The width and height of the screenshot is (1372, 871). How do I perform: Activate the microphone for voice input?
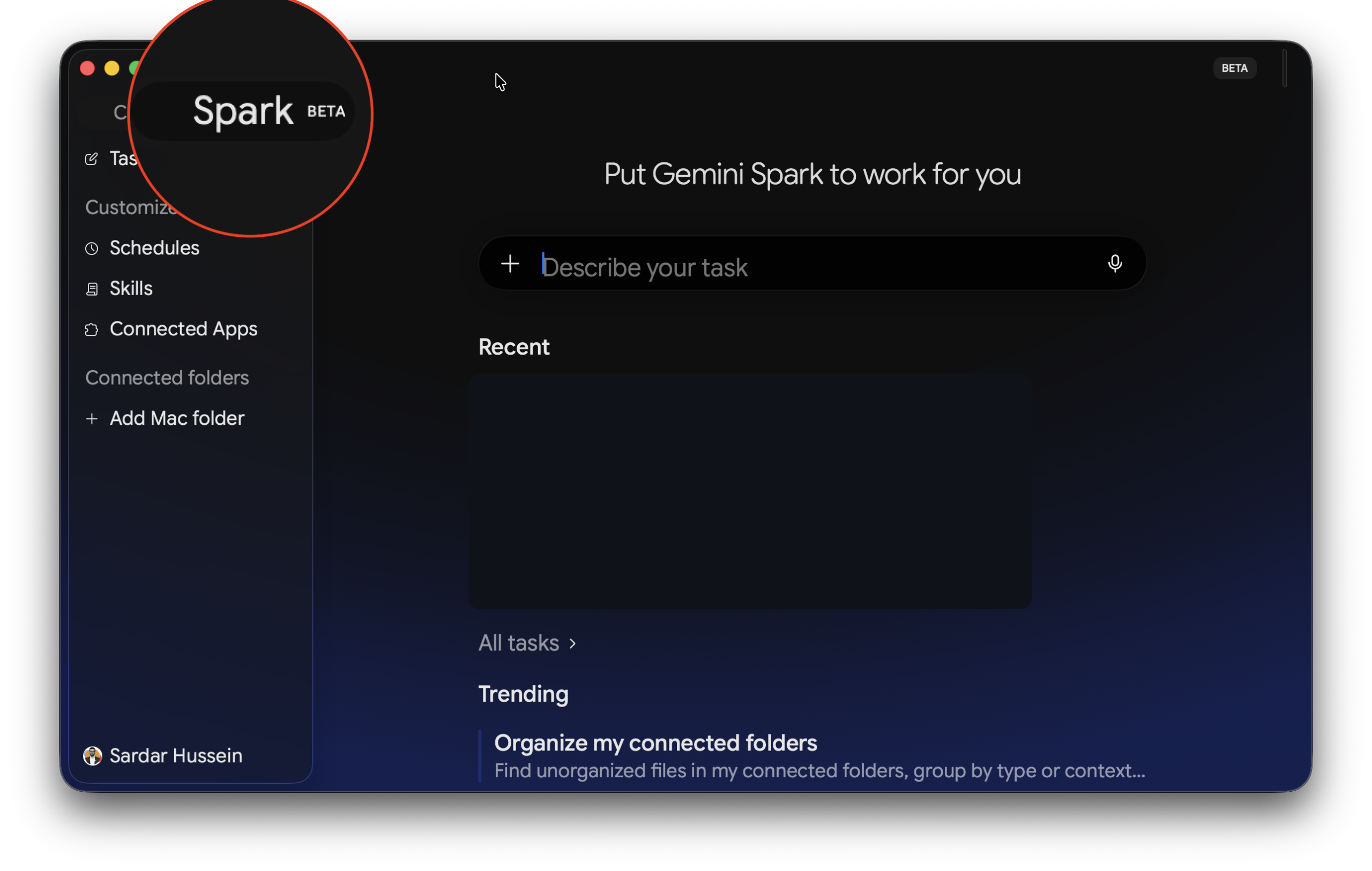[x=1114, y=264]
